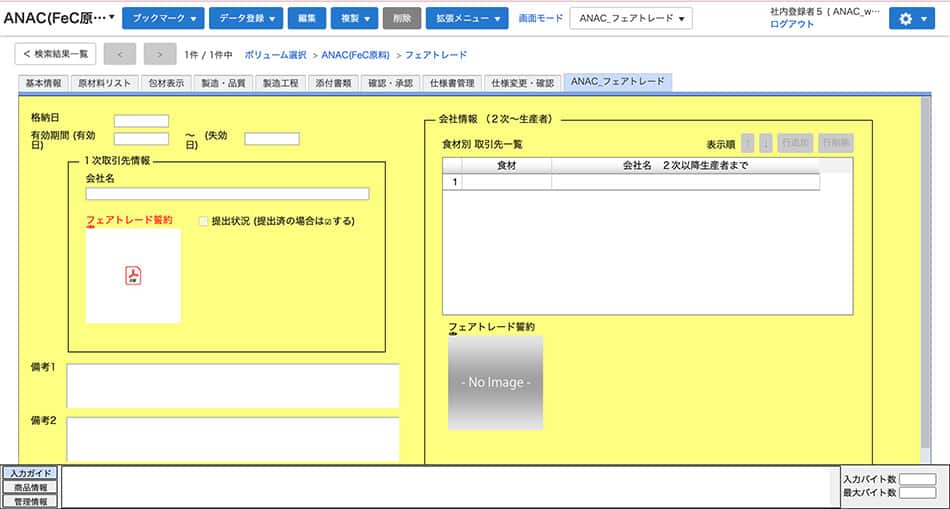950x509 pixels.
Task: Return to 検索結果一覧 list
Action: (x=56, y=54)
